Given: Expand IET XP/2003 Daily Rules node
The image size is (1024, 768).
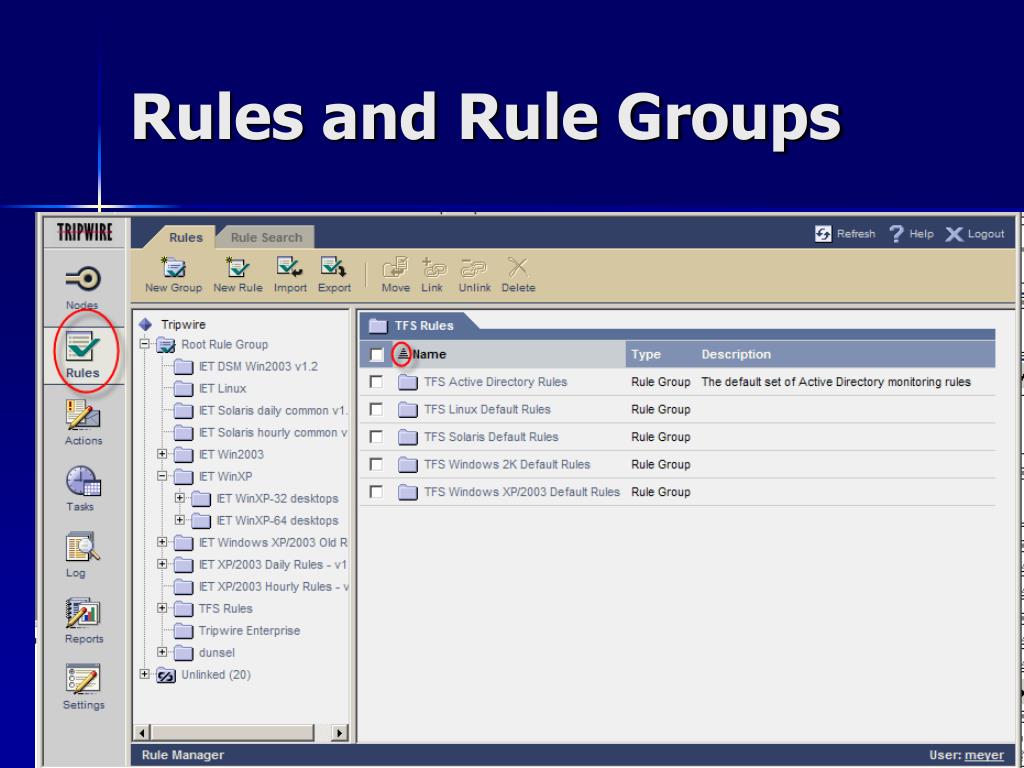Looking at the screenshot, I should pyautogui.click(x=162, y=564).
